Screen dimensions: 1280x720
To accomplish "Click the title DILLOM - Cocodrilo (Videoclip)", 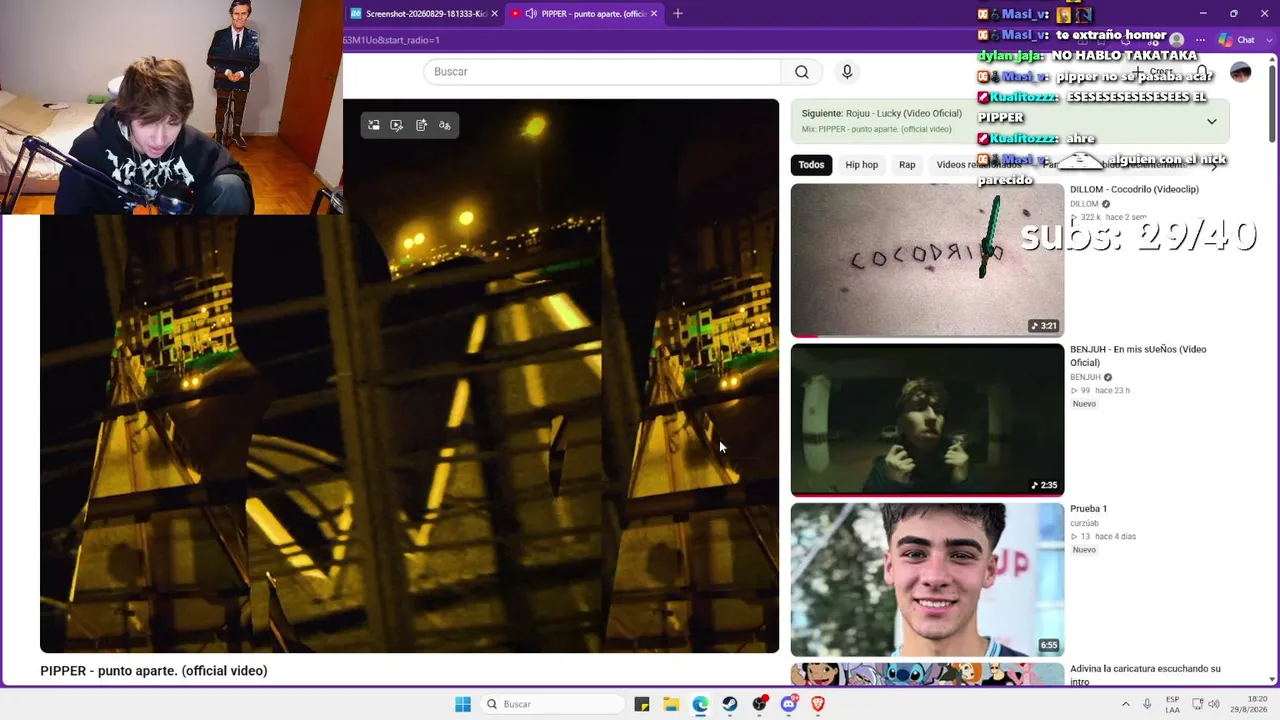I will pyautogui.click(x=1134, y=189).
